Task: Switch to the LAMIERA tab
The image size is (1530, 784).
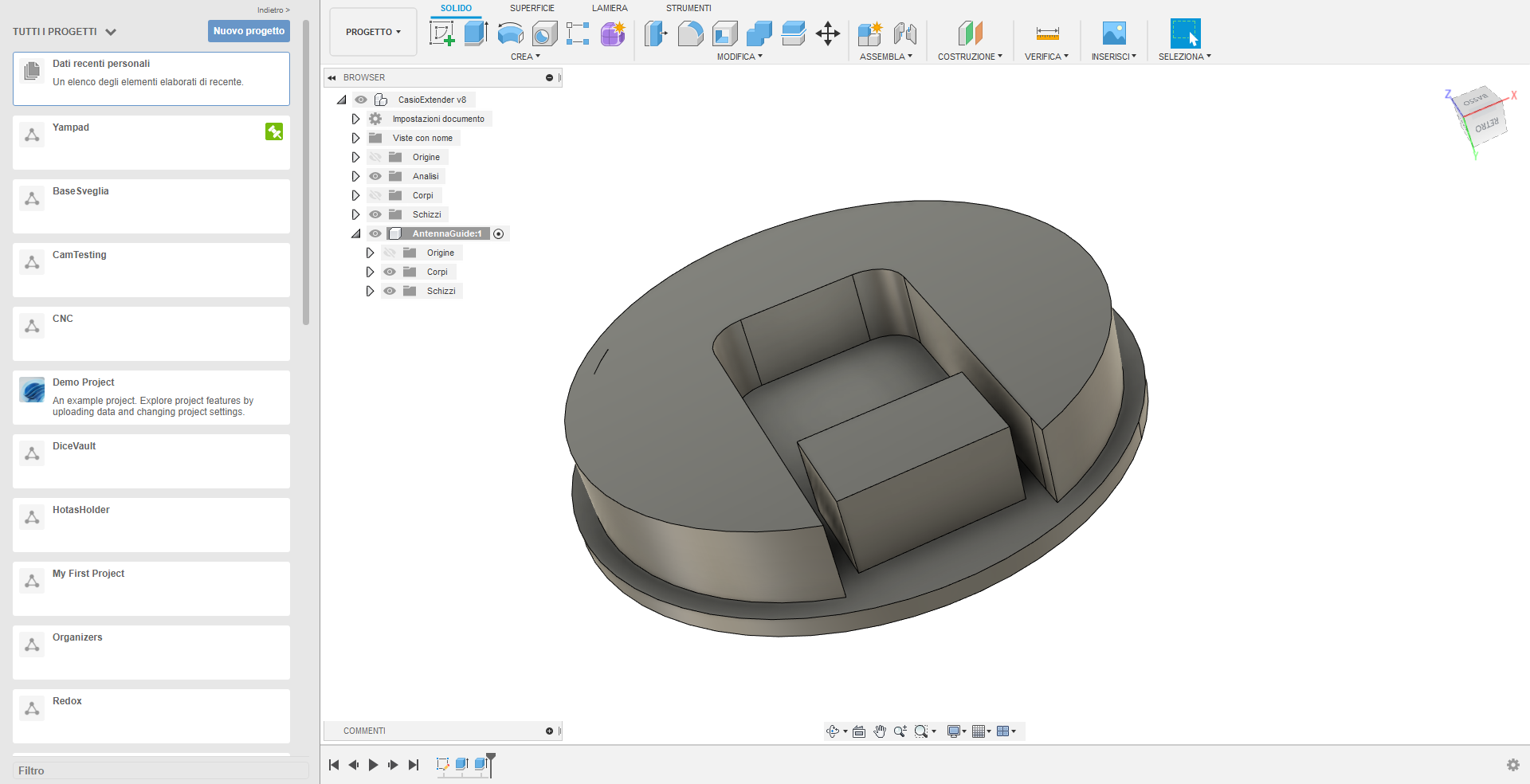Action: click(x=610, y=8)
